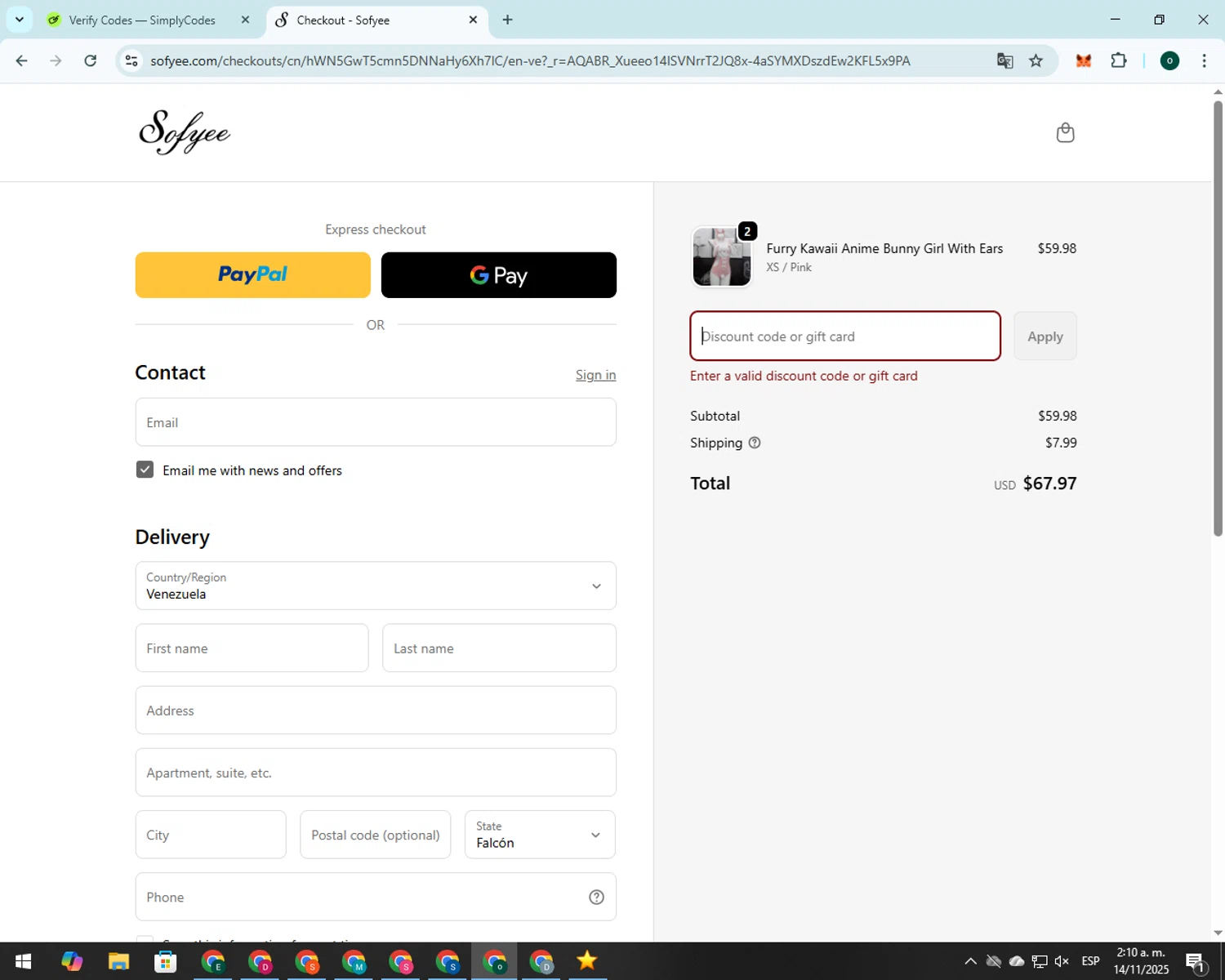Open the shopping bag cart icon
1225x980 pixels.
tap(1065, 132)
